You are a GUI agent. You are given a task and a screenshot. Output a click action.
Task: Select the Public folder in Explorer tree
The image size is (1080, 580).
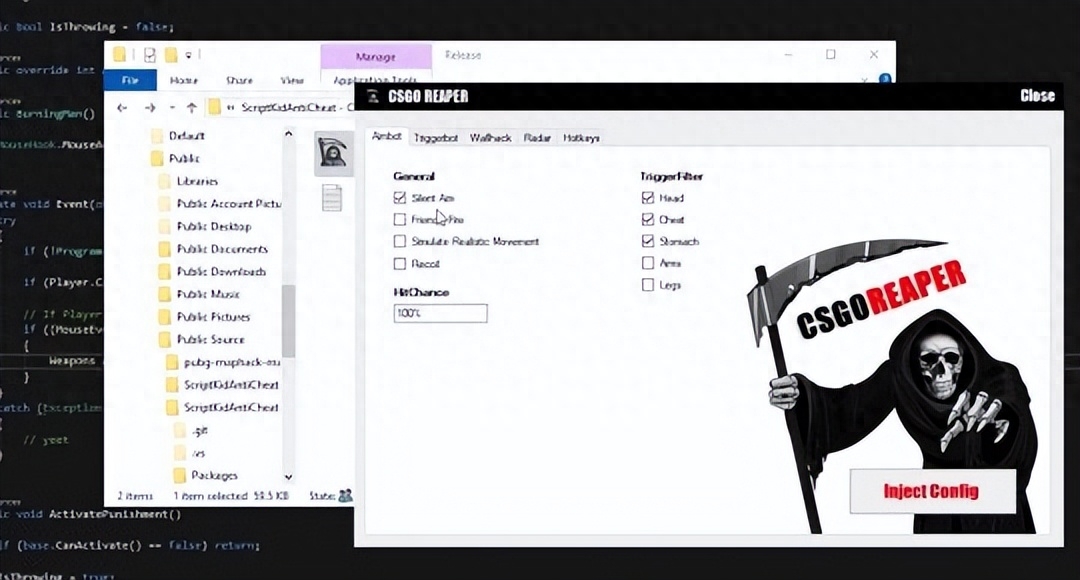[185, 158]
